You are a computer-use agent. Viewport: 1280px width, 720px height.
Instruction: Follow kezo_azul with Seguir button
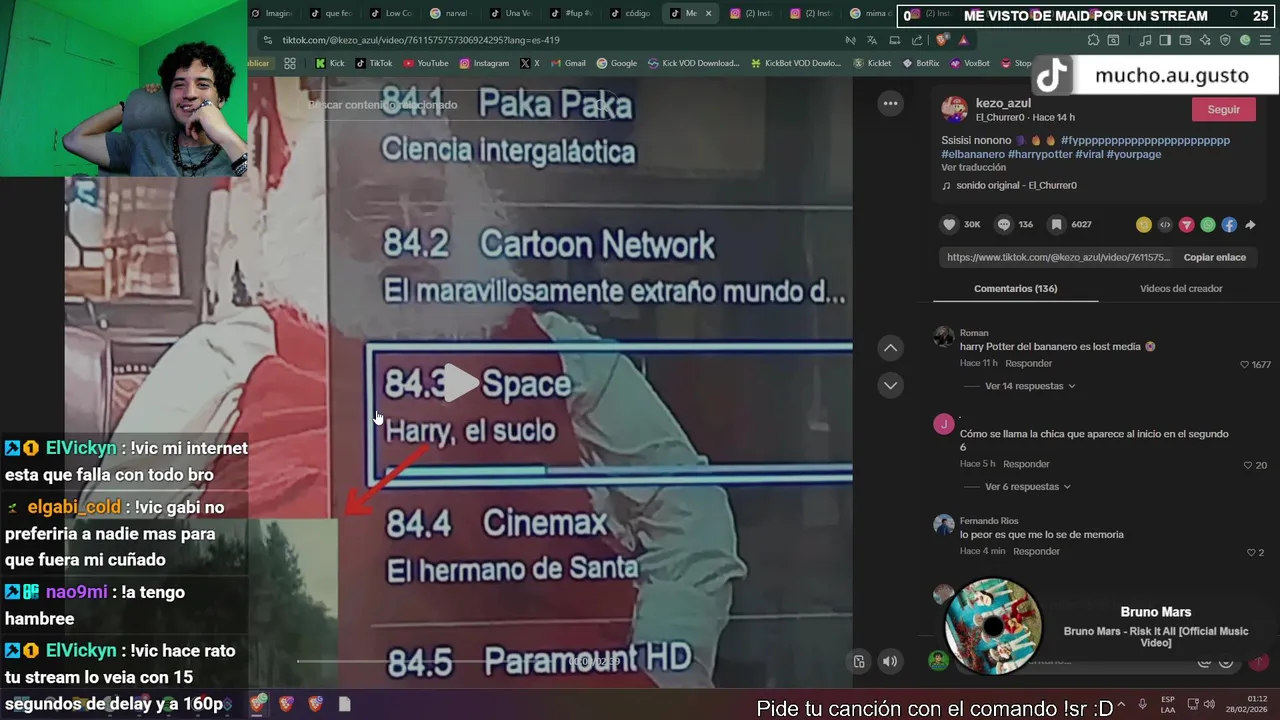click(x=1224, y=110)
